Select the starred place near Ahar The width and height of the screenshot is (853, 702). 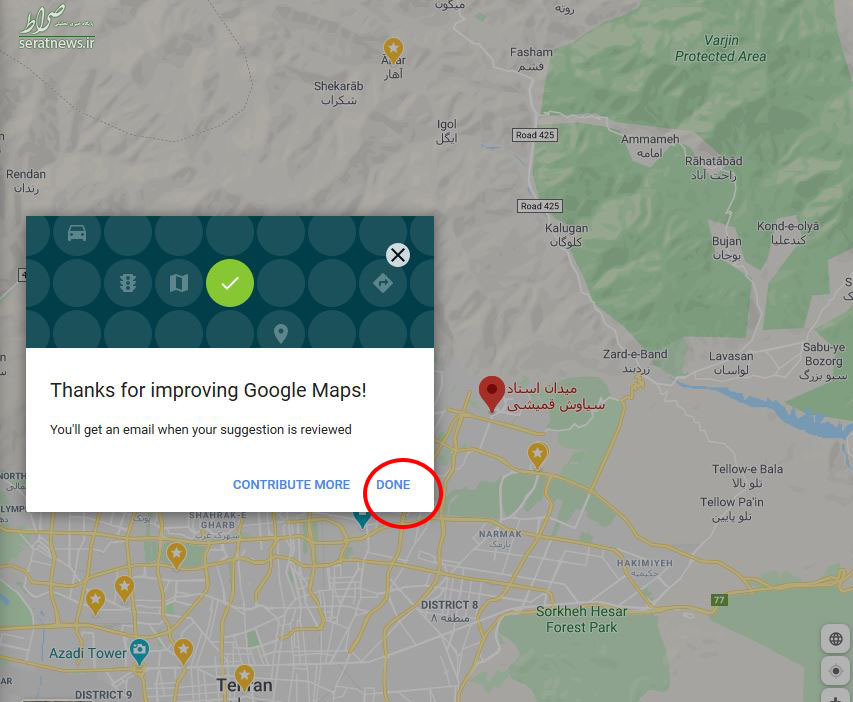(393, 51)
